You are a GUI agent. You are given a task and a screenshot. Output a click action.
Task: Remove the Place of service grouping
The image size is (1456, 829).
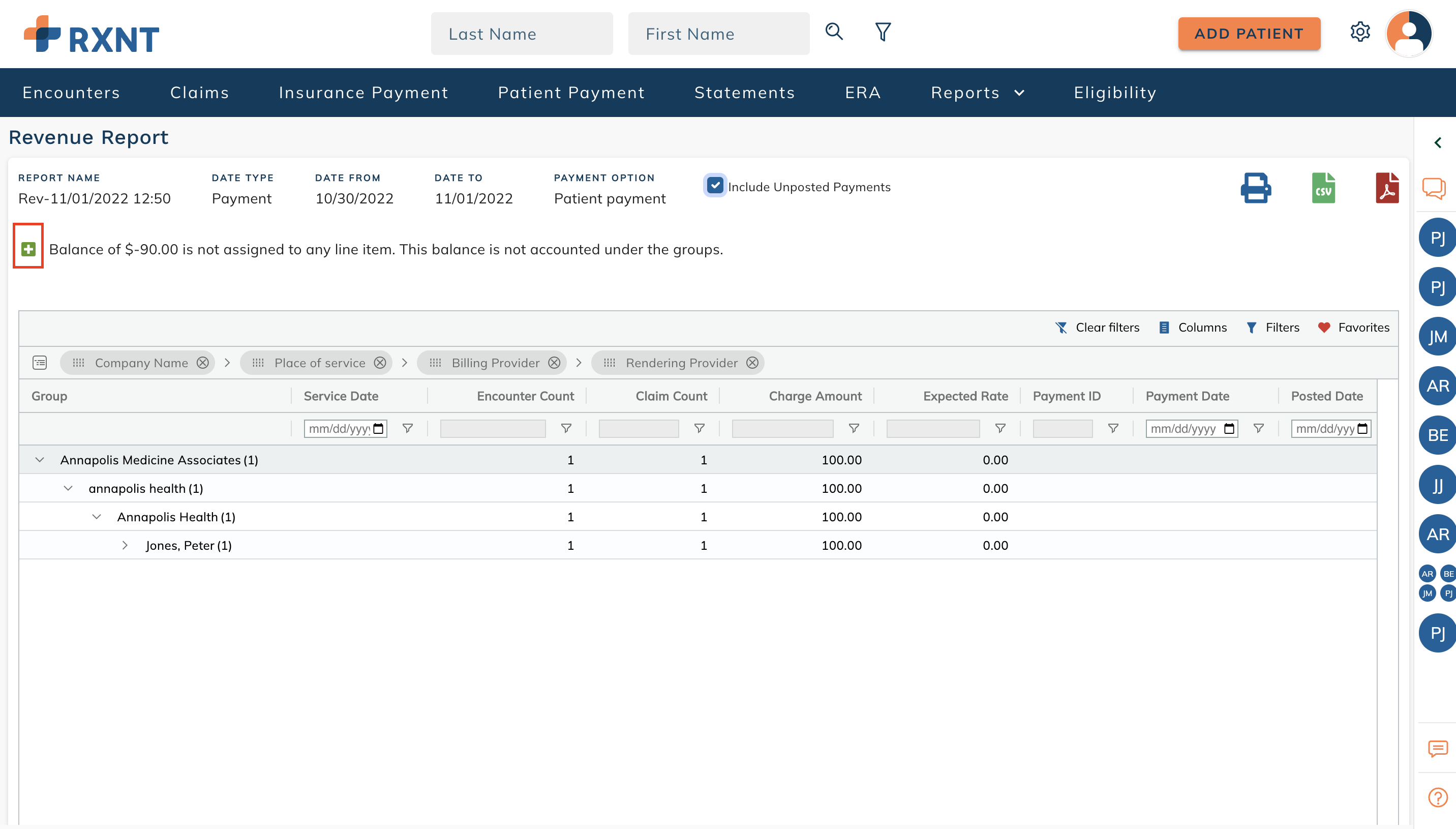(x=379, y=363)
